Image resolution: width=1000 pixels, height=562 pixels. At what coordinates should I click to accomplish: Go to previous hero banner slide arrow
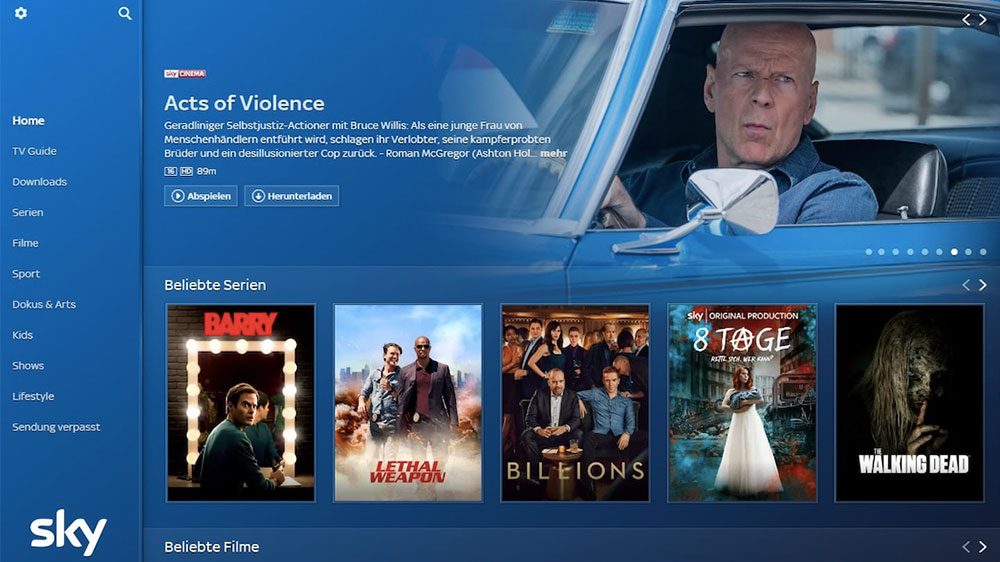[x=966, y=20]
